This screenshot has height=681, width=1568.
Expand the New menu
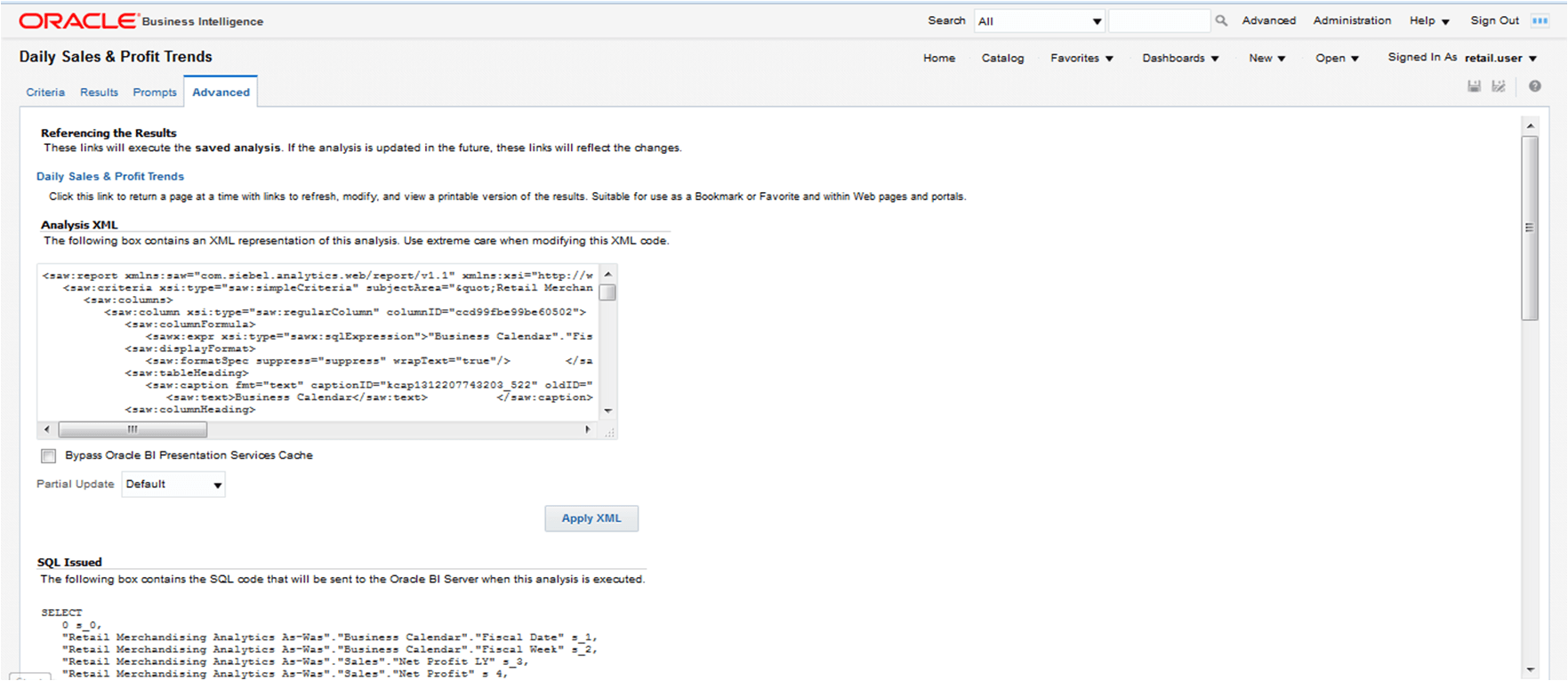point(1266,58)
